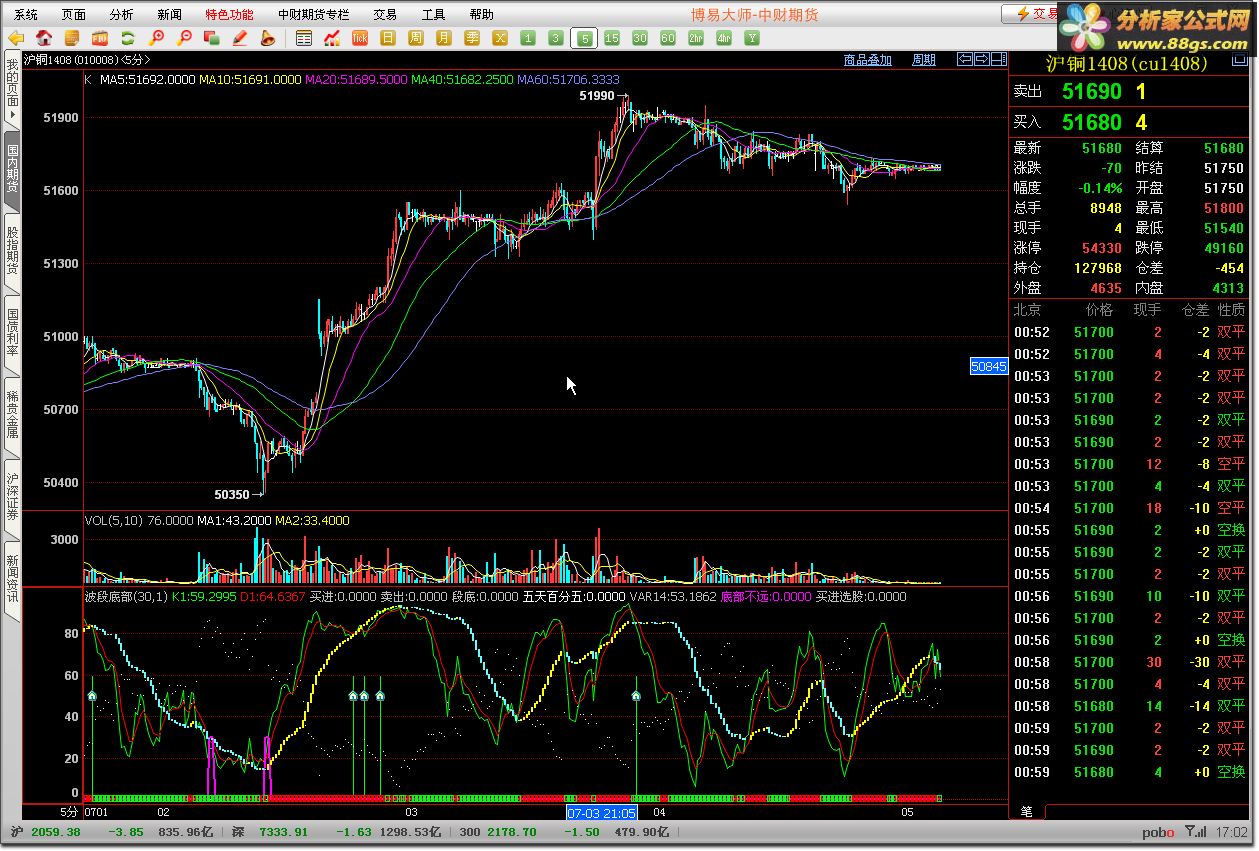1259x851 pixels.
Task: Switch to 15-minute period
Action: (612, 38)
